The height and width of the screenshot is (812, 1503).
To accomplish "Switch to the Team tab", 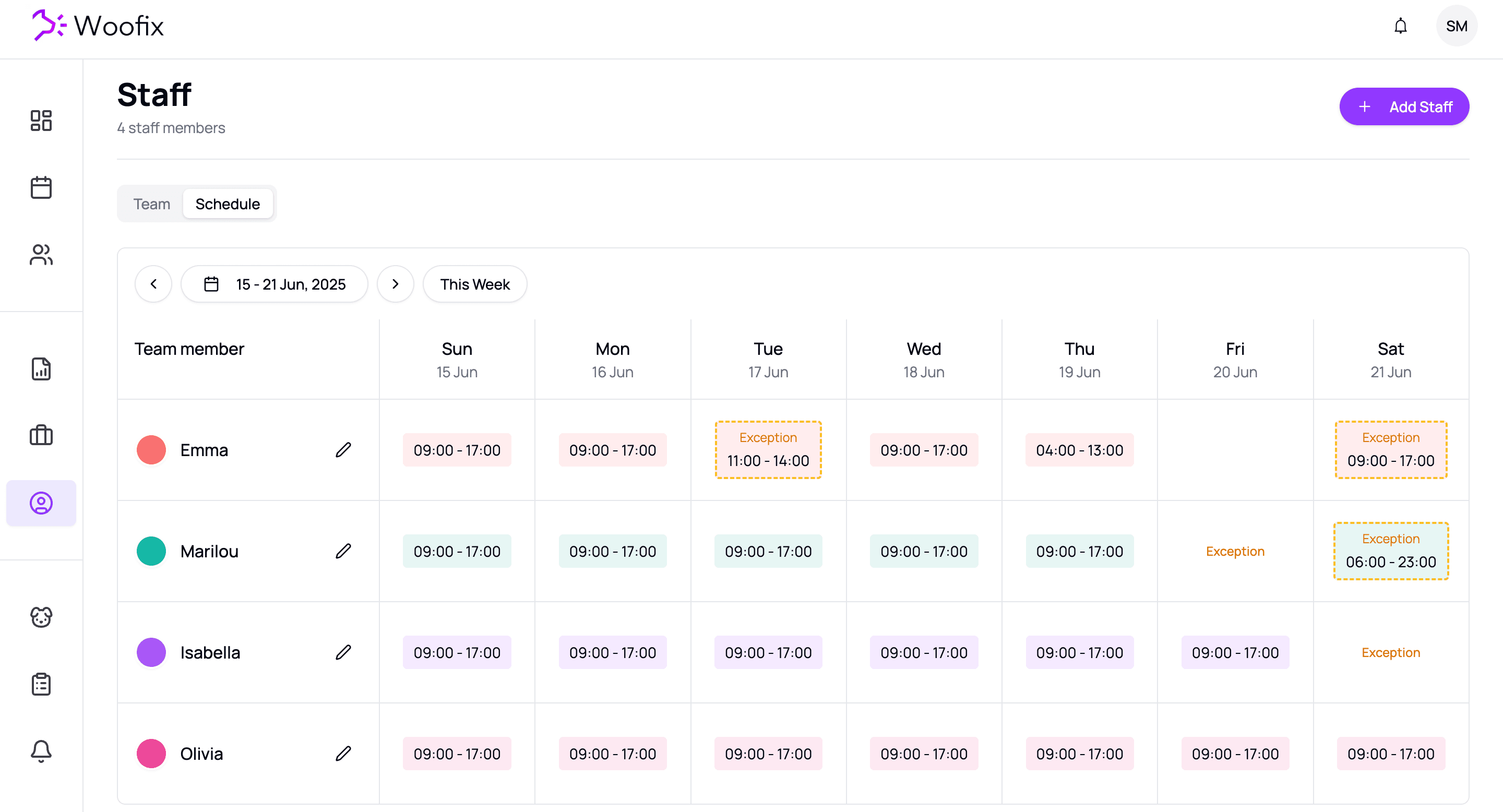I will click(152, 204).
